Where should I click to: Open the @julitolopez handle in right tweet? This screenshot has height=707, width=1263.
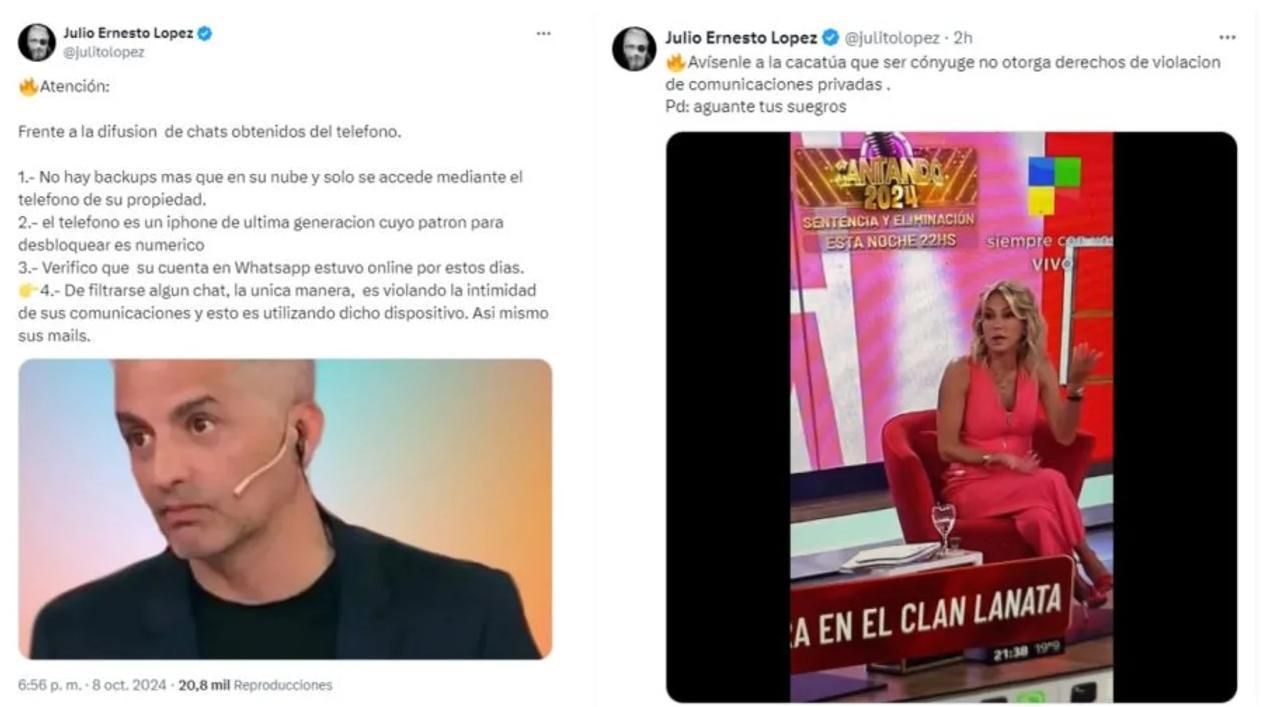[892, 38]
